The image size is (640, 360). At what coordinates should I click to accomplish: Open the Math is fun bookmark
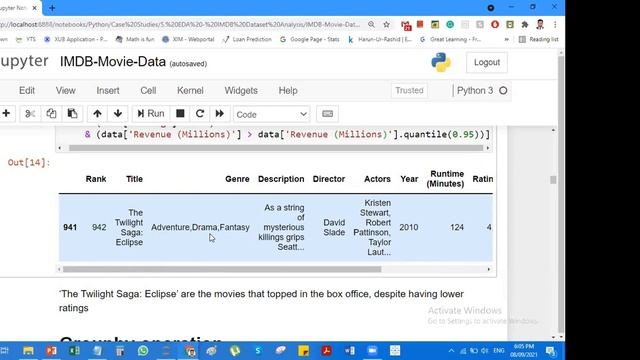click(135, 39)
